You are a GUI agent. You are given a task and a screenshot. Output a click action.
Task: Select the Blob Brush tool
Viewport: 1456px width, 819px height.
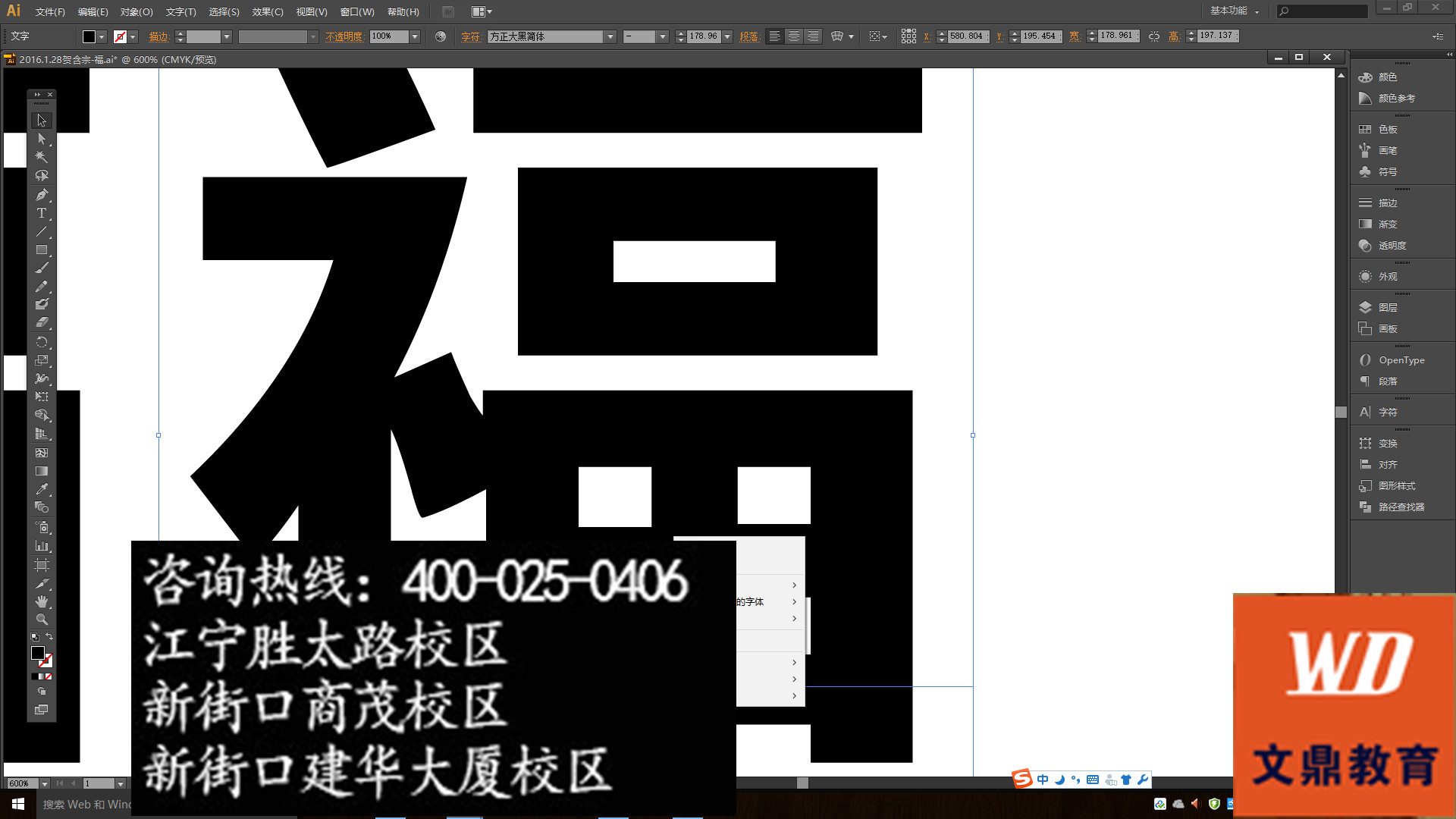pyautogui.click(x=42, y=304)
